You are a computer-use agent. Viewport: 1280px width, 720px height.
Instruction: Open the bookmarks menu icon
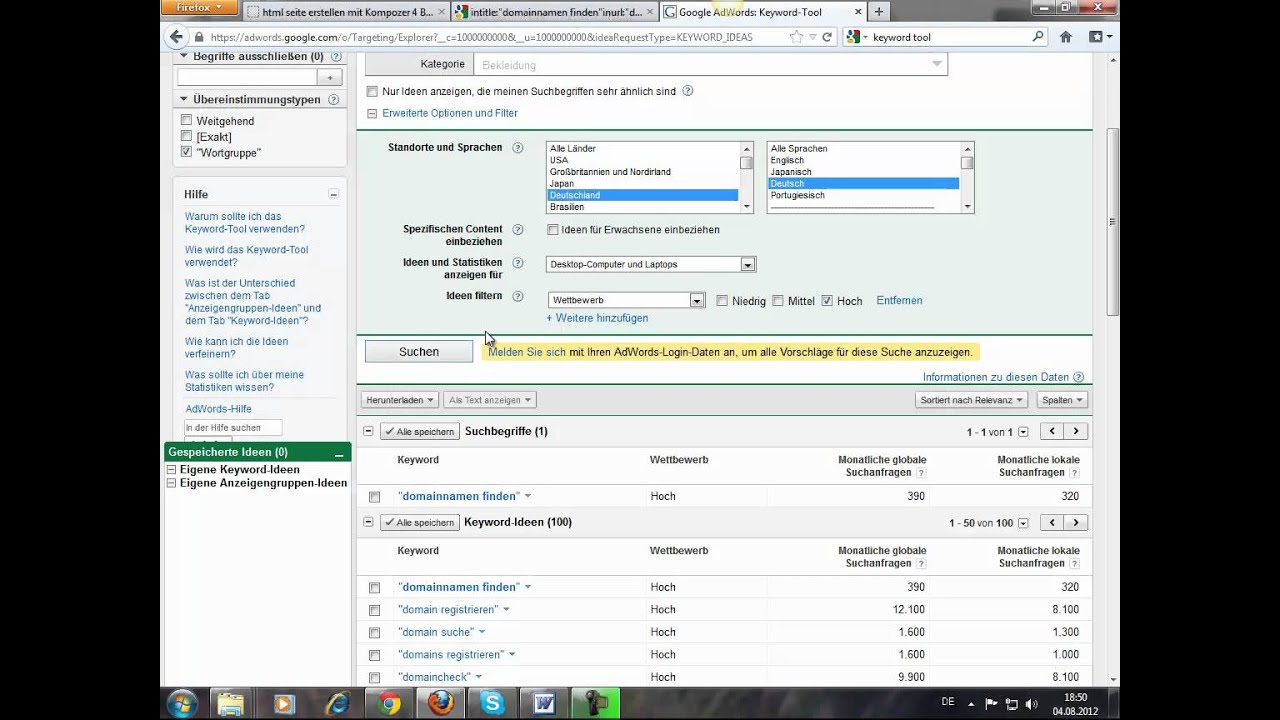(x=1099, y=37)
